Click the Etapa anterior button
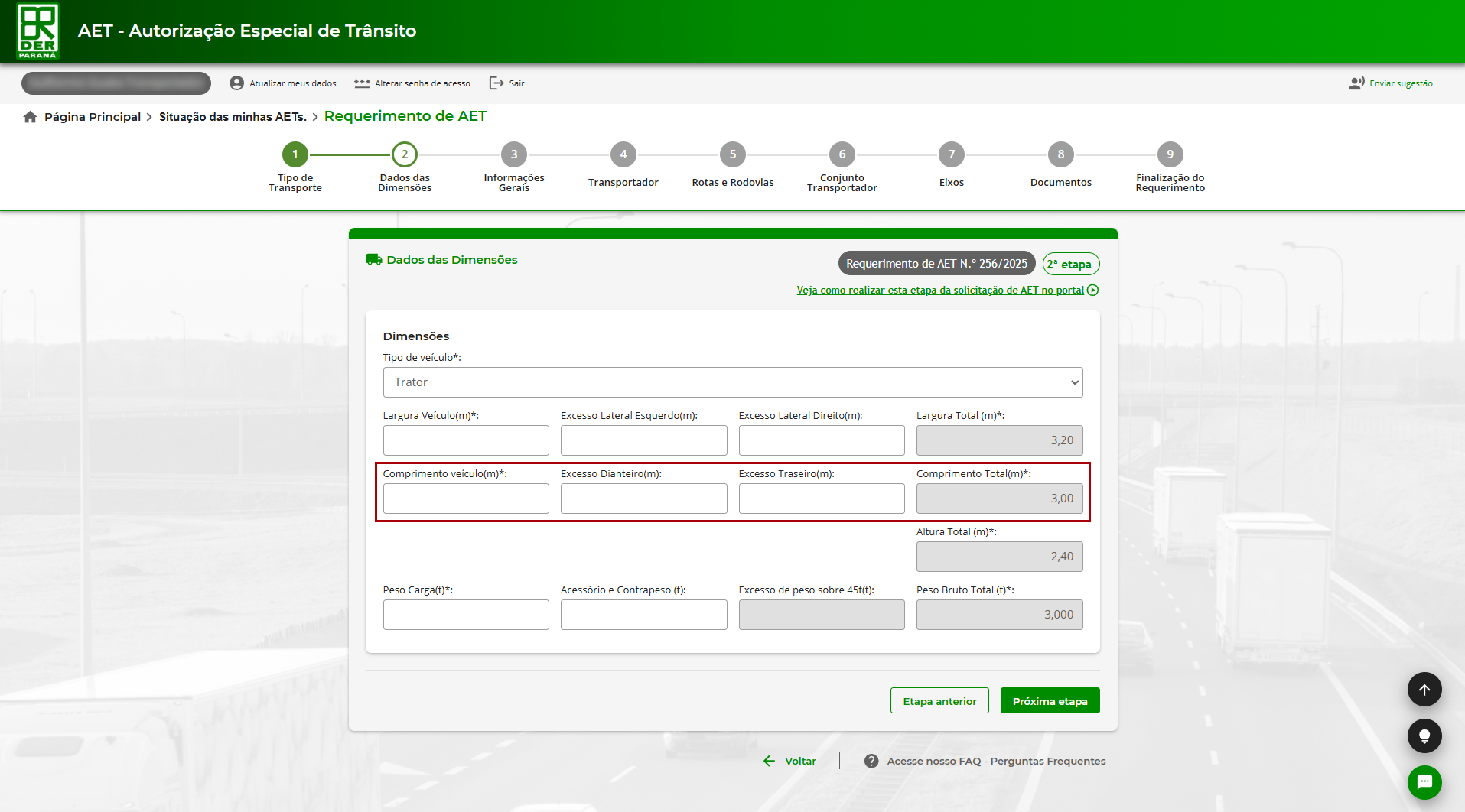The height and width of the screenshot is (812, 1465). pyautogui.click(x=939, y=701)
